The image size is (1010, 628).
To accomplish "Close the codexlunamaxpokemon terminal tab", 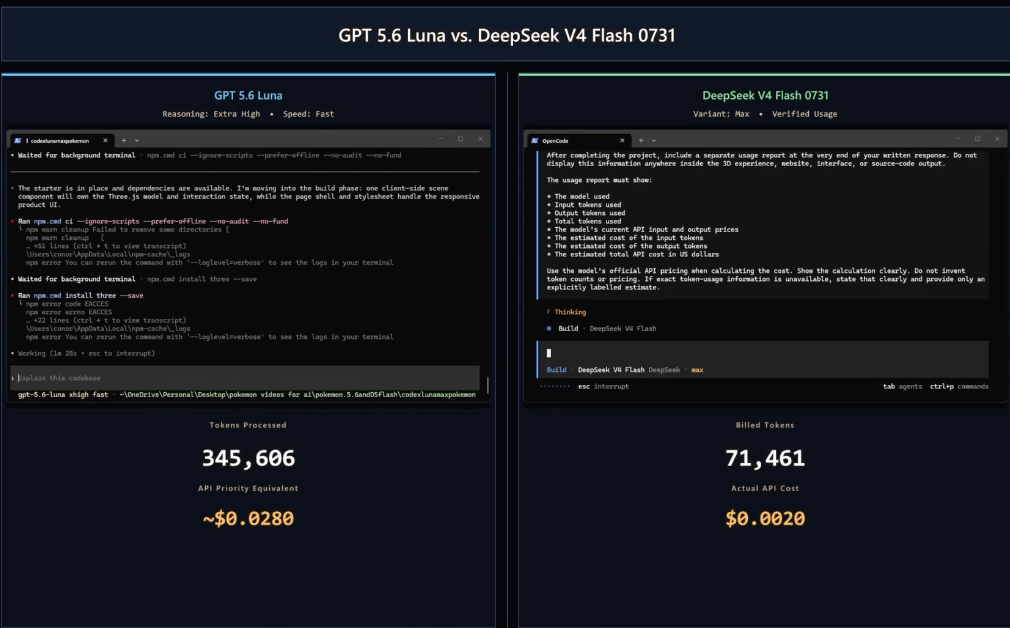I will (x=106, y=140).
